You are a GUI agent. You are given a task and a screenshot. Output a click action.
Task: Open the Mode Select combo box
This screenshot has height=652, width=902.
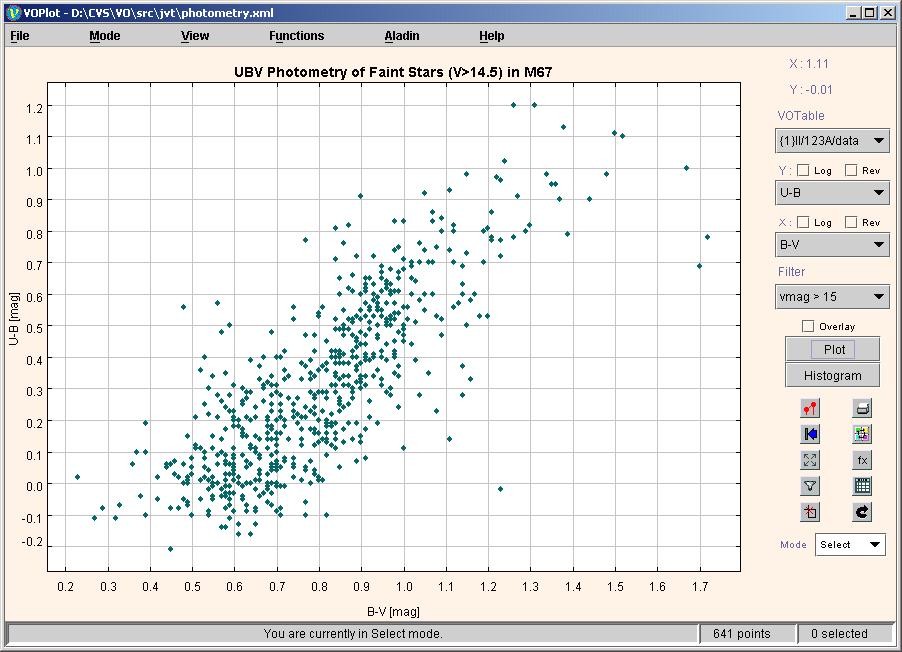[850, 545]
